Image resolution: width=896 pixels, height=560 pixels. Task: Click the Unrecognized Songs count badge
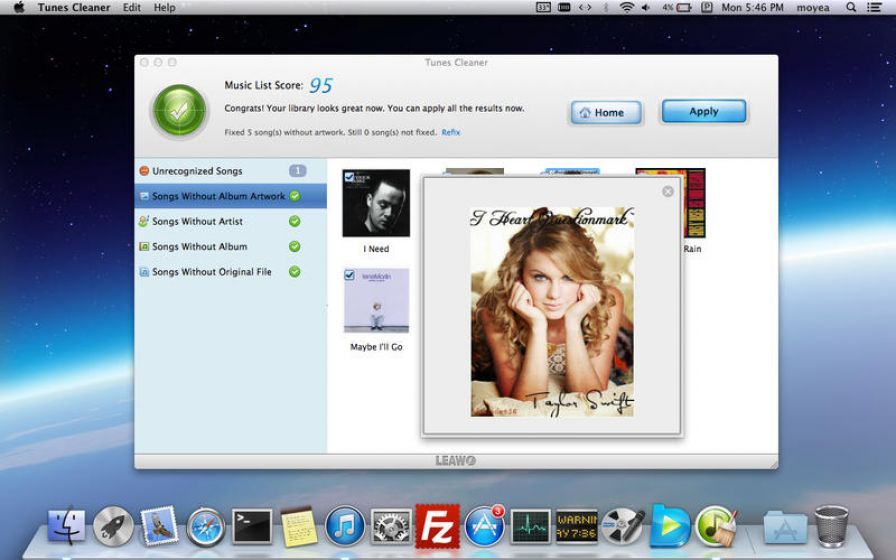(x=297, y=171)
